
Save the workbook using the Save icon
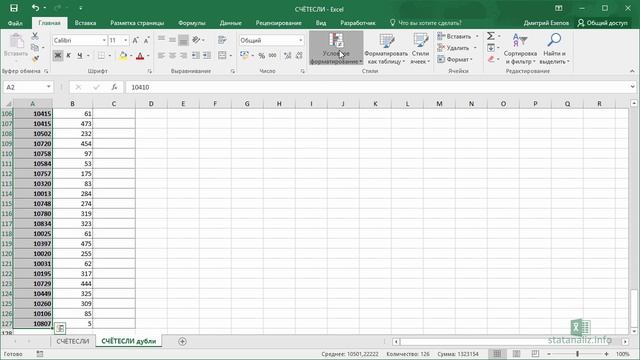(x=14, y=8)
